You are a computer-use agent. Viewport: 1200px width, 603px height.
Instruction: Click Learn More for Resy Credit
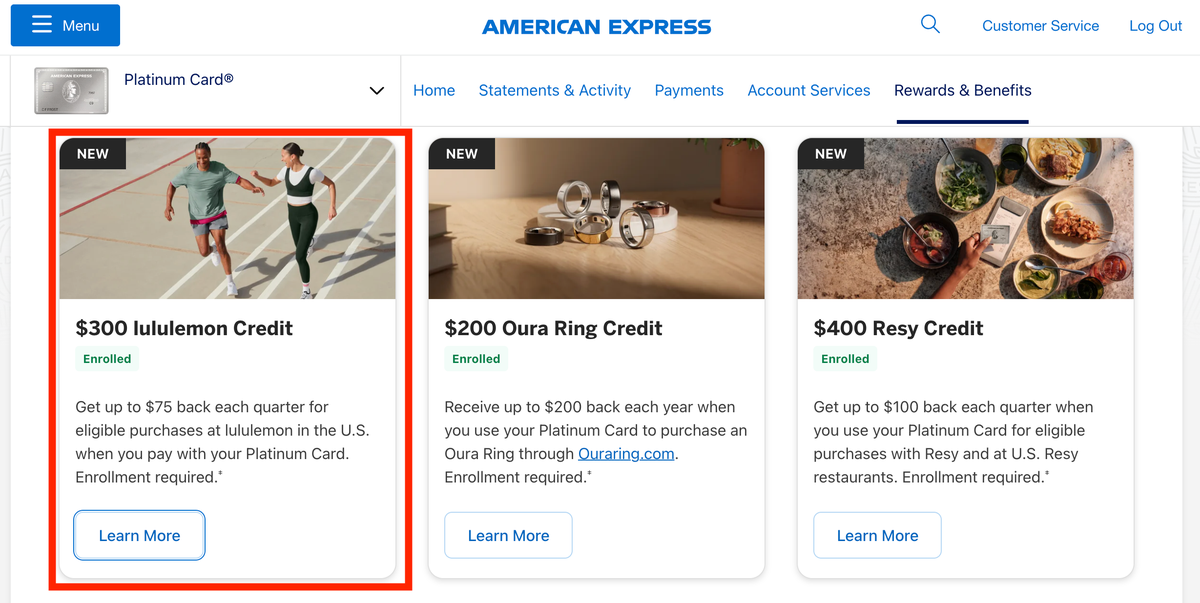point(877,536)
